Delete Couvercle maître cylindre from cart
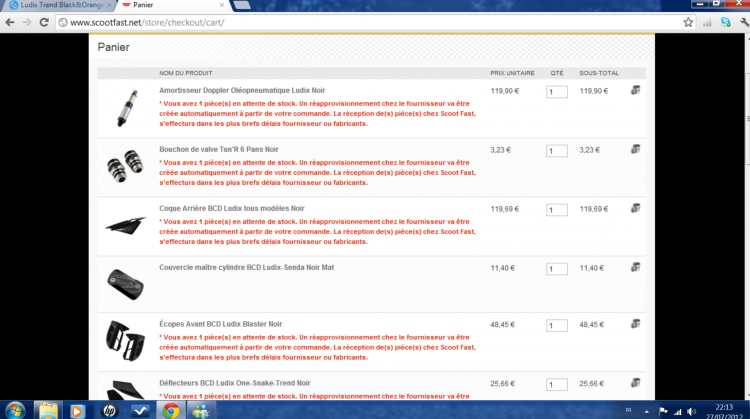 tap(635, 267)
